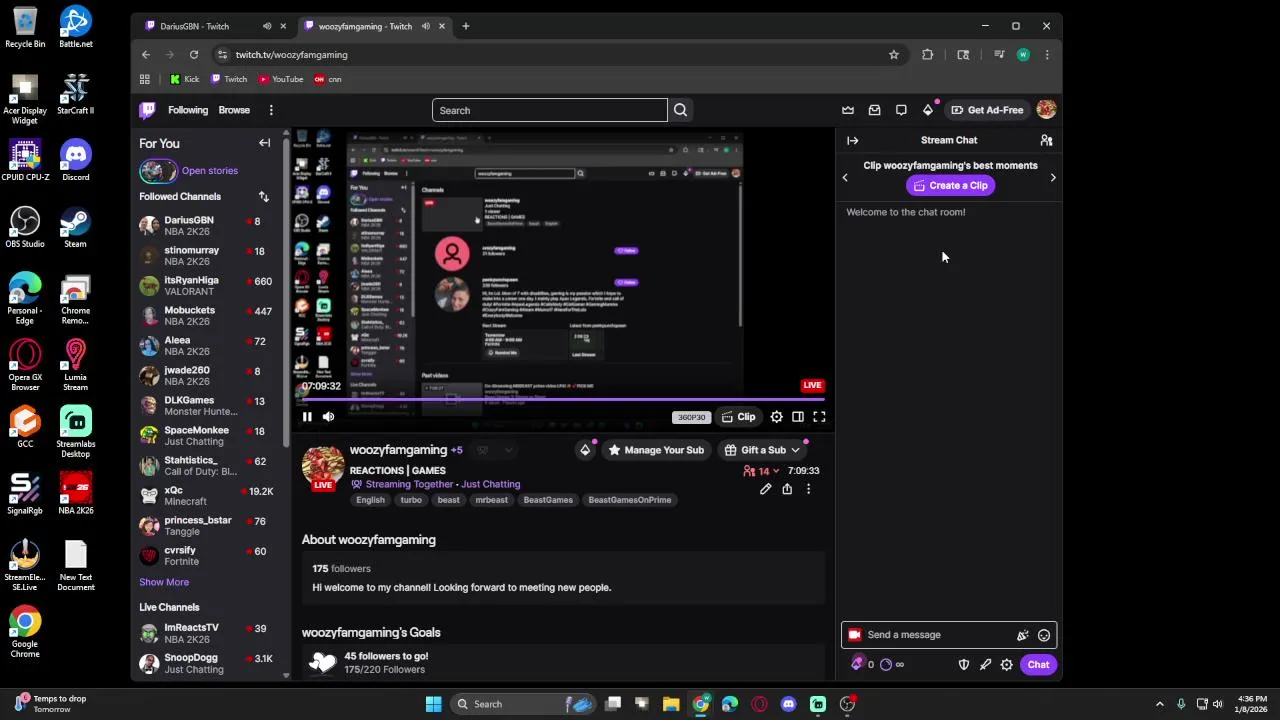1280x720 pixels.
Task: Open the emote picker smiley
Action: pos(1044,635)
